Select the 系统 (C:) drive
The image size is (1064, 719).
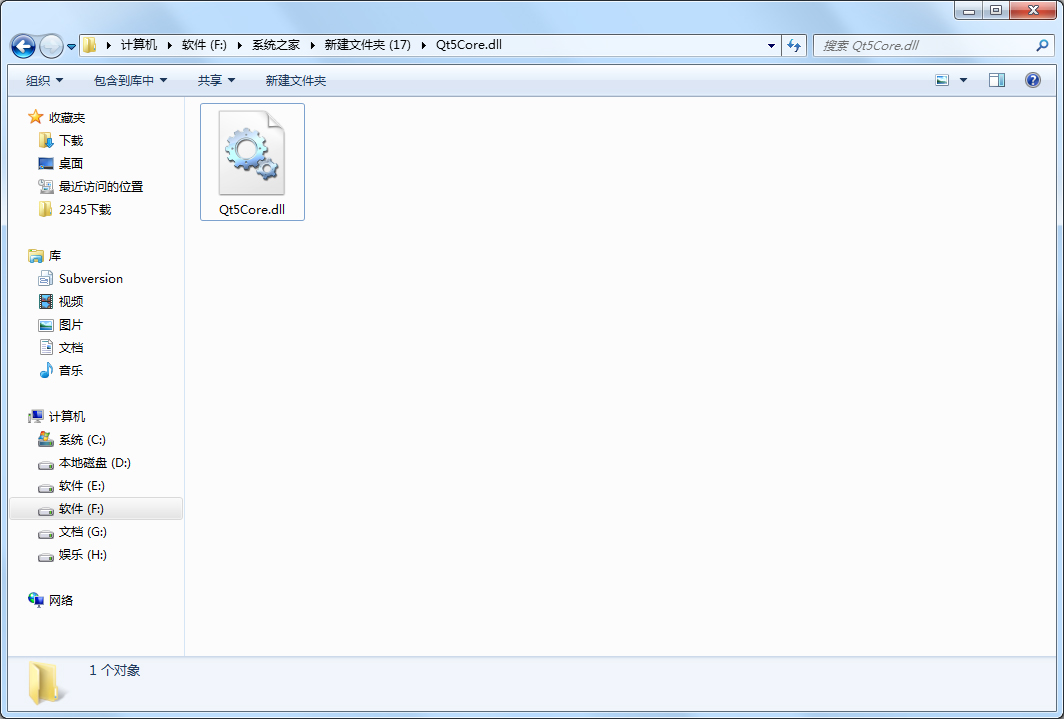click(x=80, y=439)
